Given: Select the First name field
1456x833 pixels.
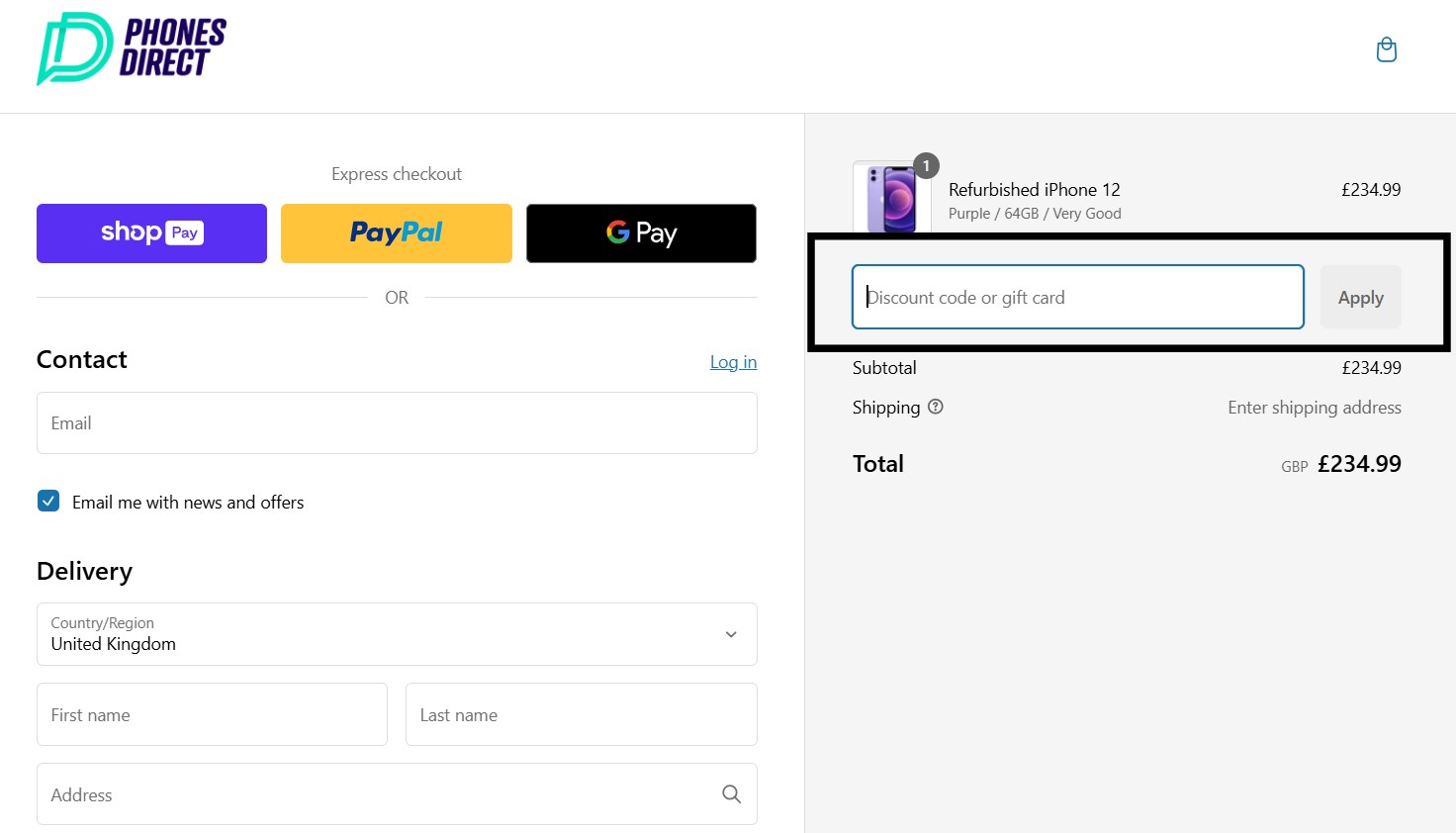Looking at the screenshot, I should 212,714.
